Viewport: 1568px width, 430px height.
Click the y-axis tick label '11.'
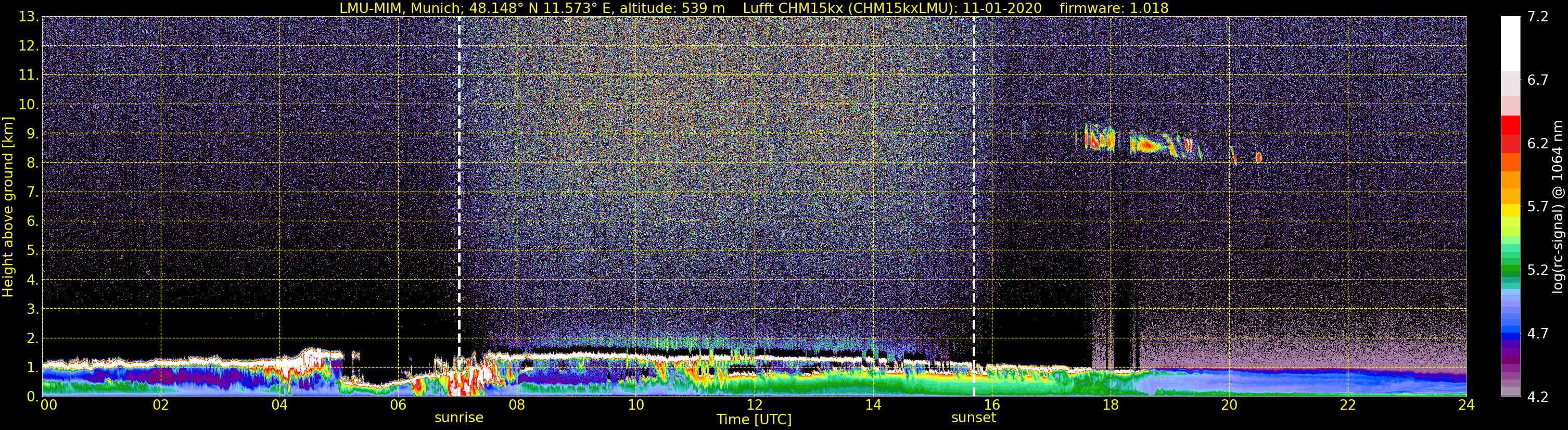(x=29, y=75)
